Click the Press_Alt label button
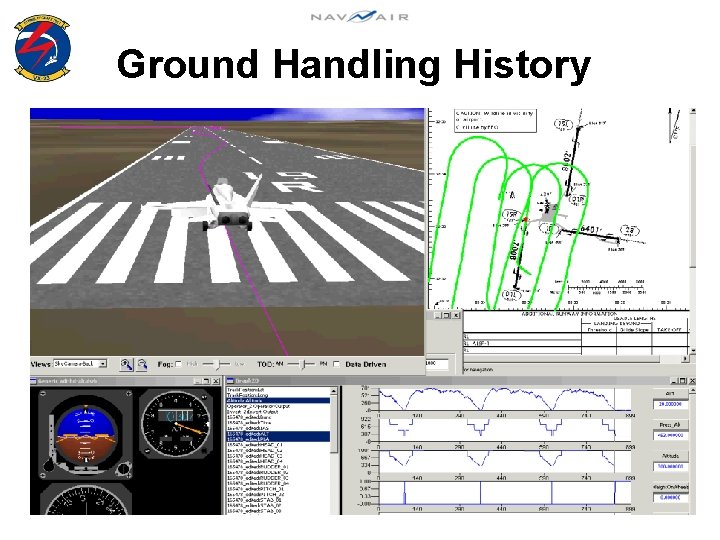Screen dimensions: 720x540 coord(670,425)
